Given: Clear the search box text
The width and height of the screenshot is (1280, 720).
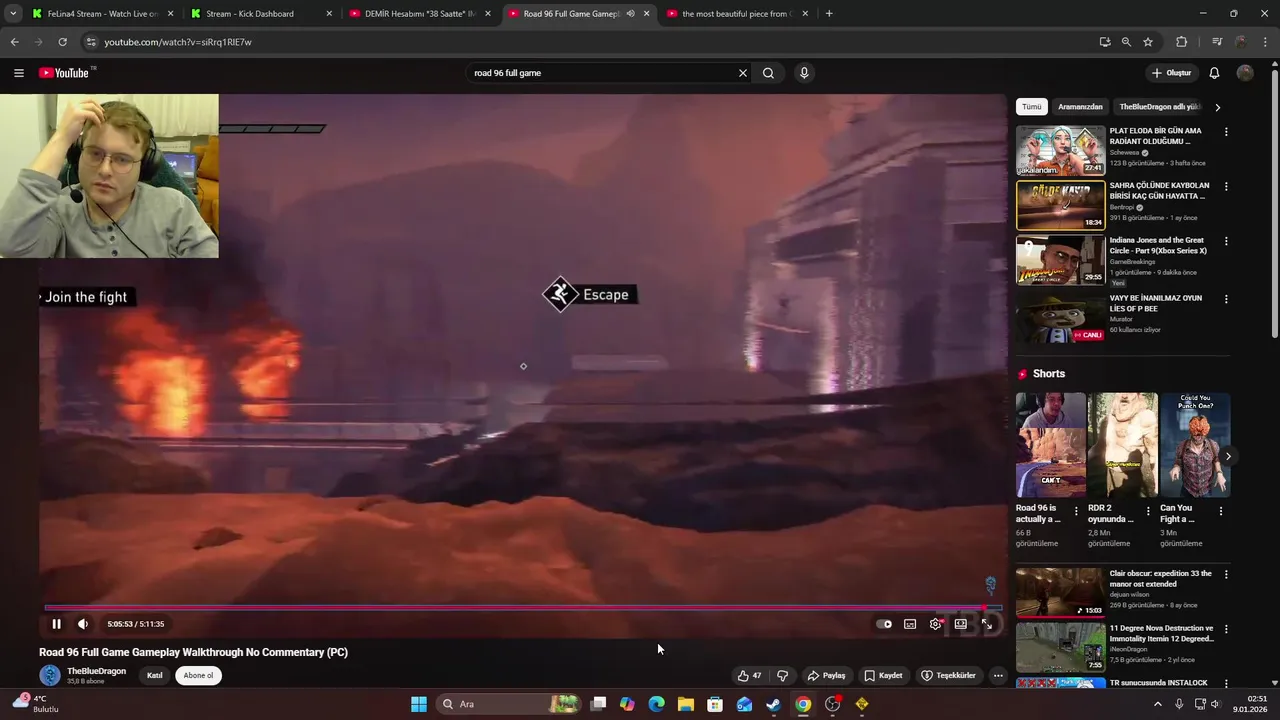Looking at the screenshot, I should pyautogui.click(x=743, y=73).
